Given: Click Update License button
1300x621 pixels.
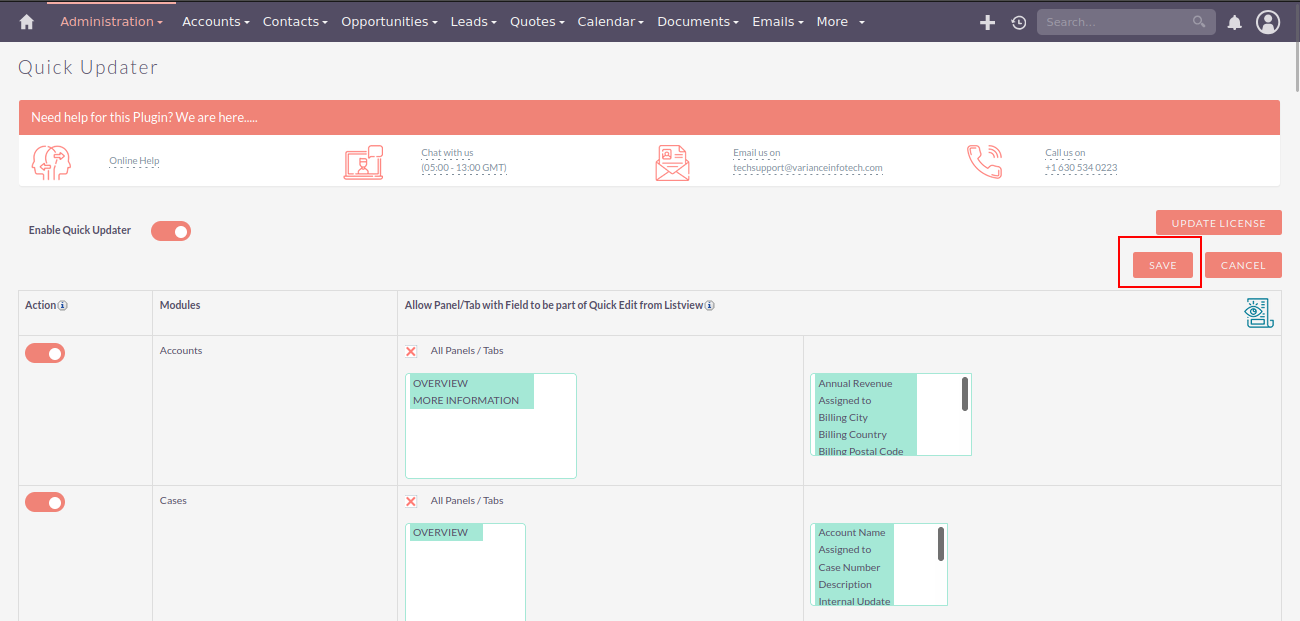Looking at the screenshot, I should point(1219,223).
